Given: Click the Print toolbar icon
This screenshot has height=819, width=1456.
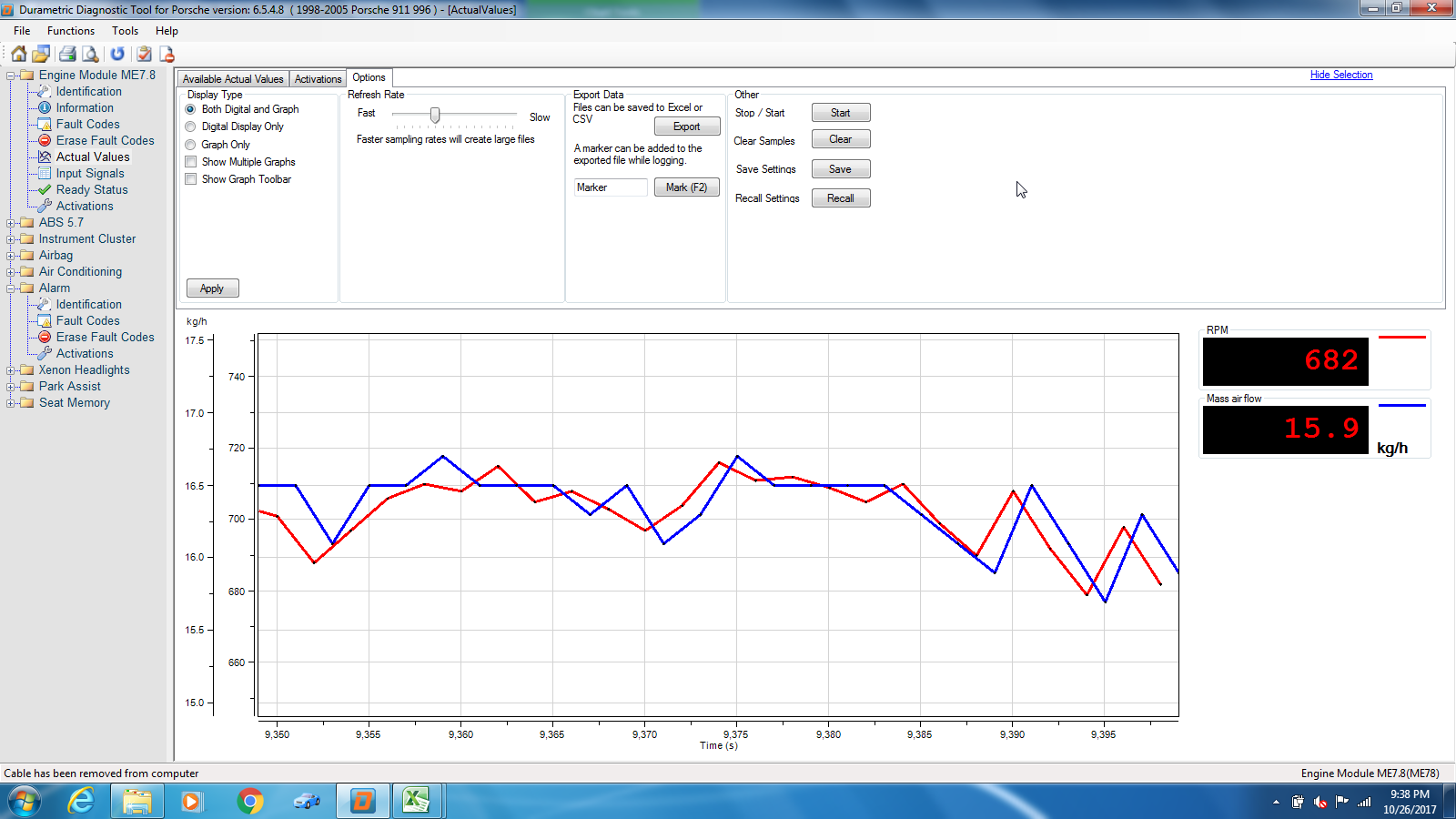Looking at the screenshot, I should 67,55.
